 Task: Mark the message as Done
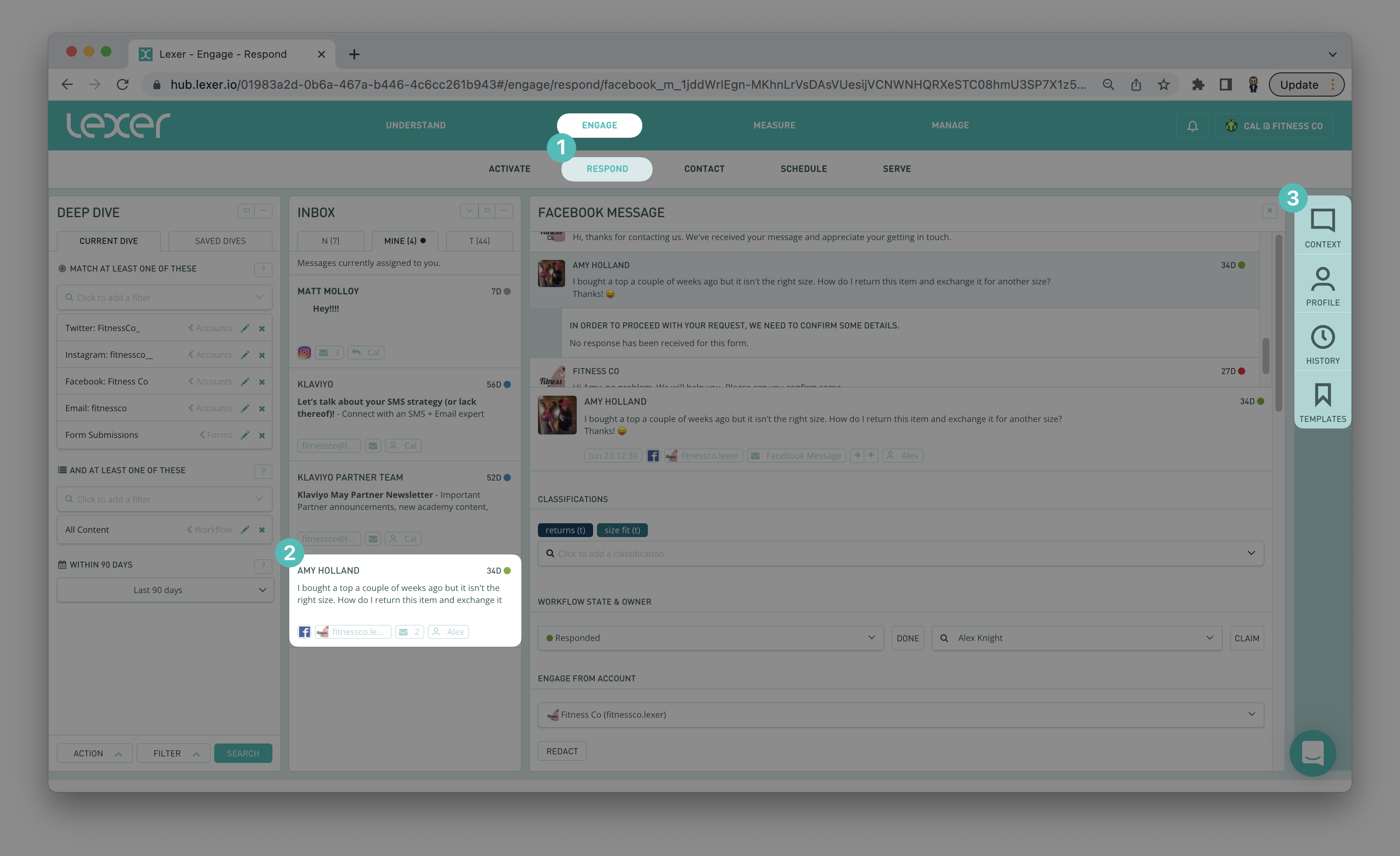coord(907,638)
